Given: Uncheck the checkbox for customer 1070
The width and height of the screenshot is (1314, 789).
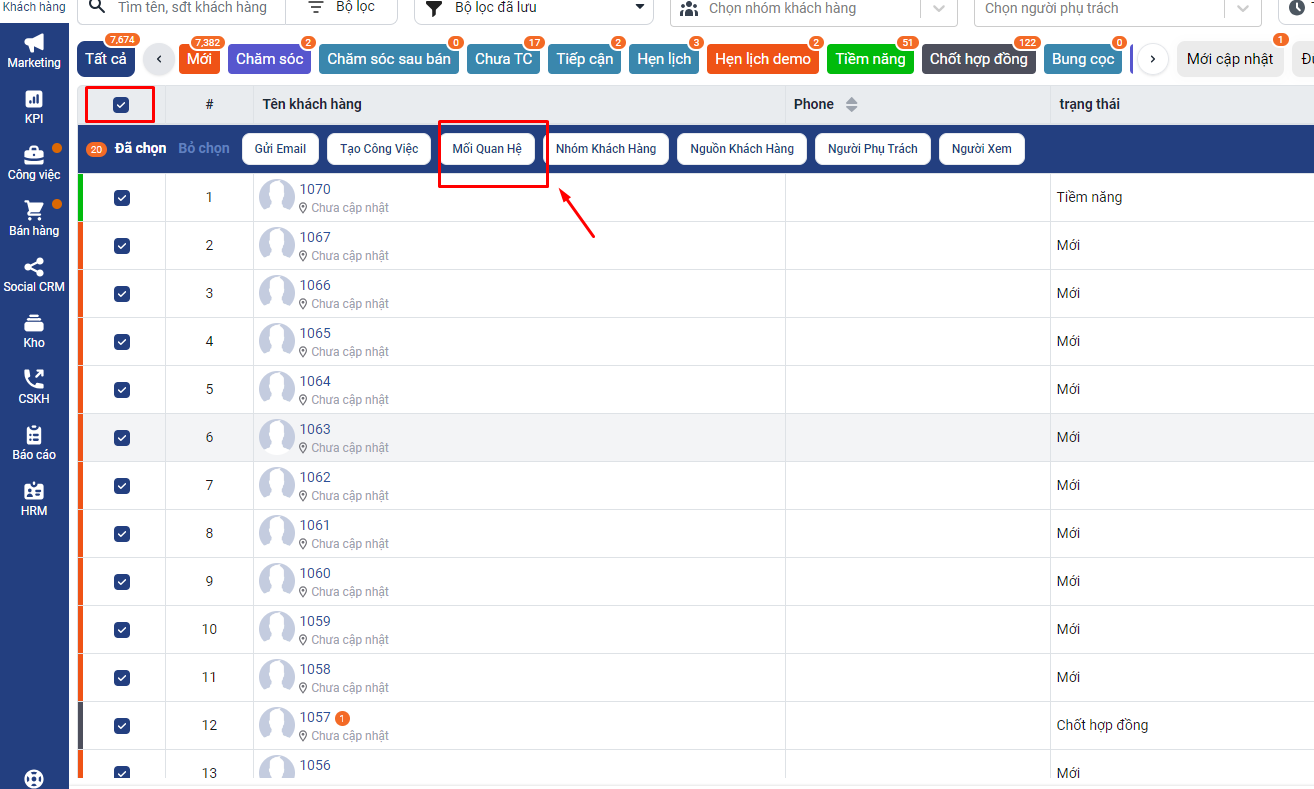Looking at the screenshot, I should pyautogui.click(x=122, y=198).
